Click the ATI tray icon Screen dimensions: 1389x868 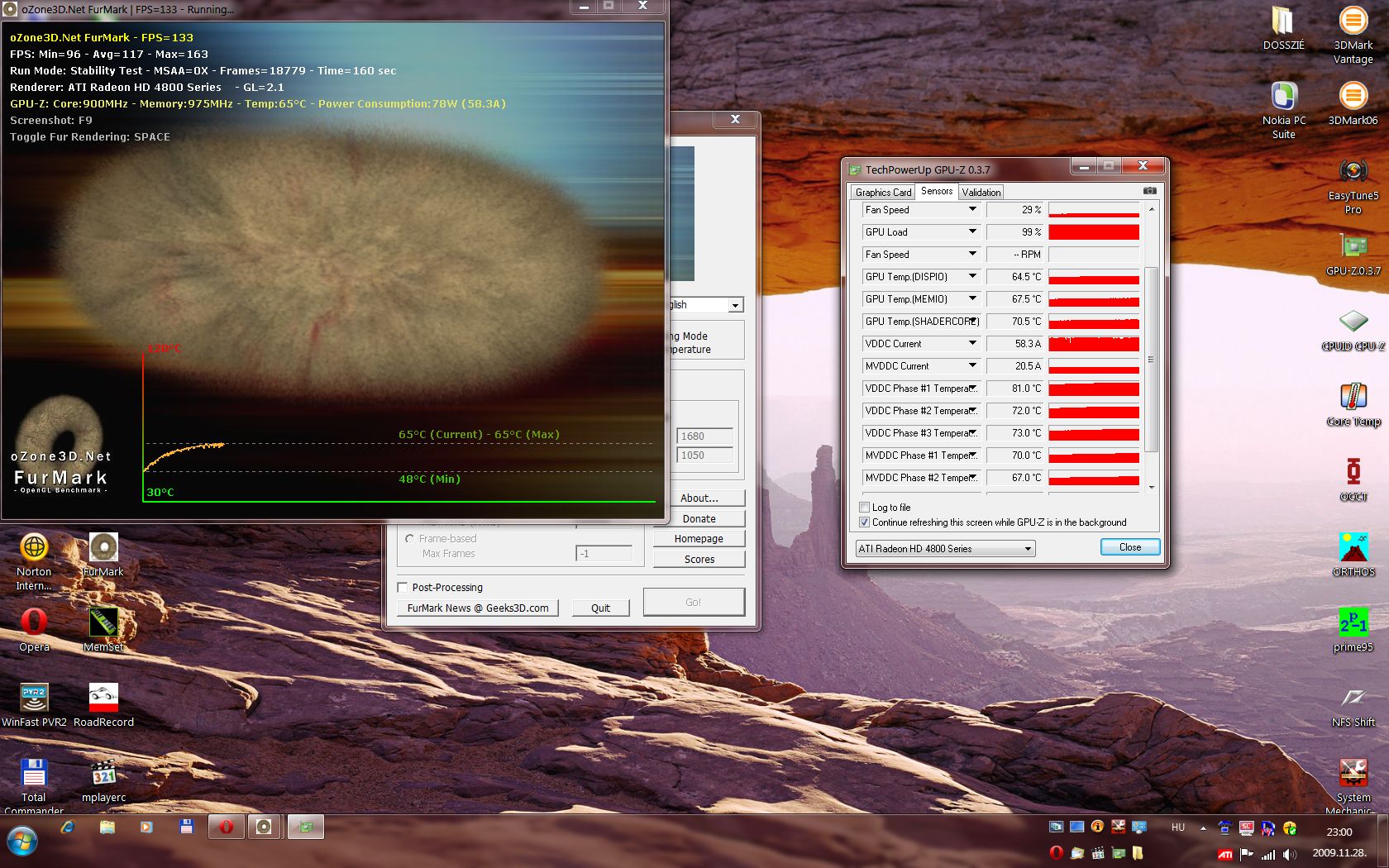1225,854
